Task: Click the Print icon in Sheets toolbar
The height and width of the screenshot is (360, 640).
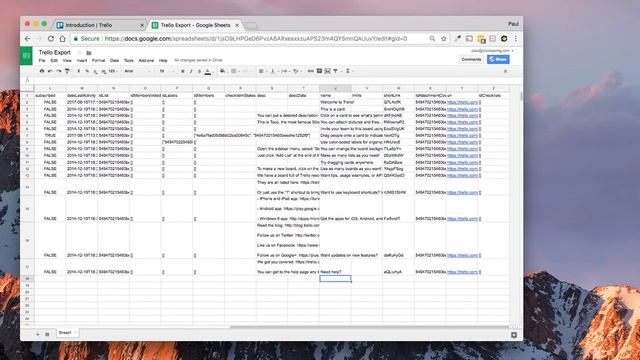Action: pos(42,71)
